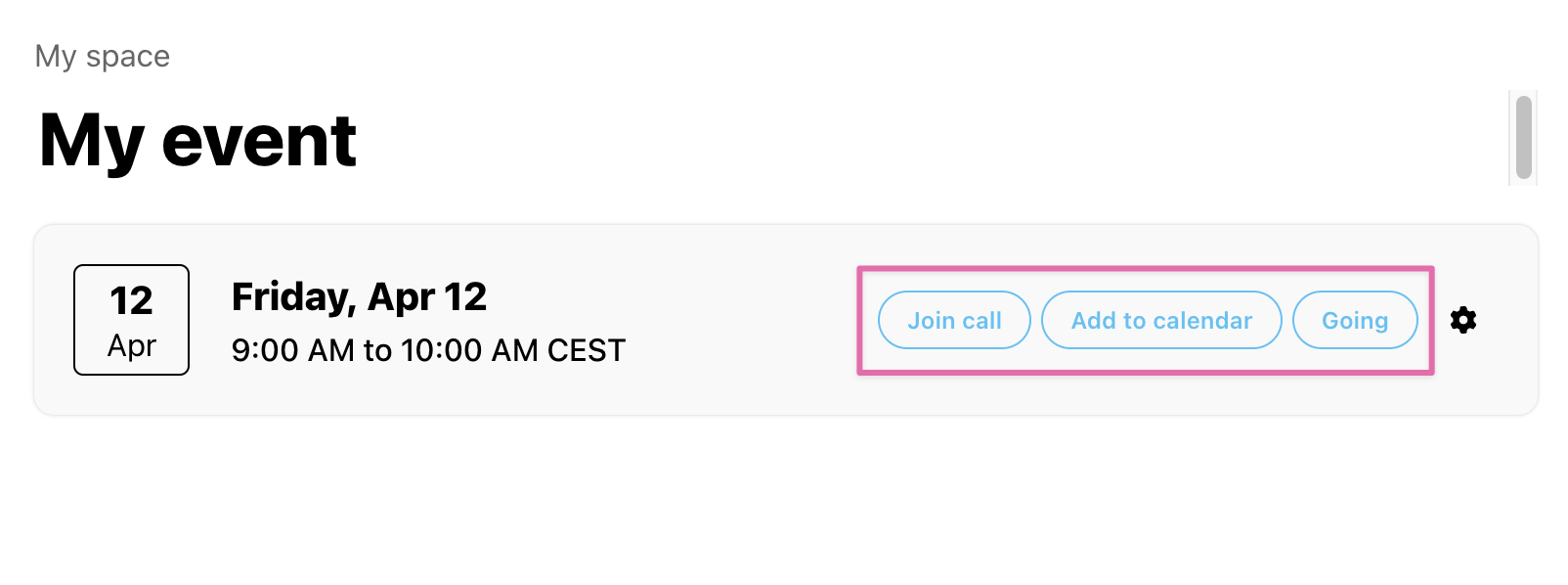
Task: Open event settings gear icon
Action: [1462, 320]
